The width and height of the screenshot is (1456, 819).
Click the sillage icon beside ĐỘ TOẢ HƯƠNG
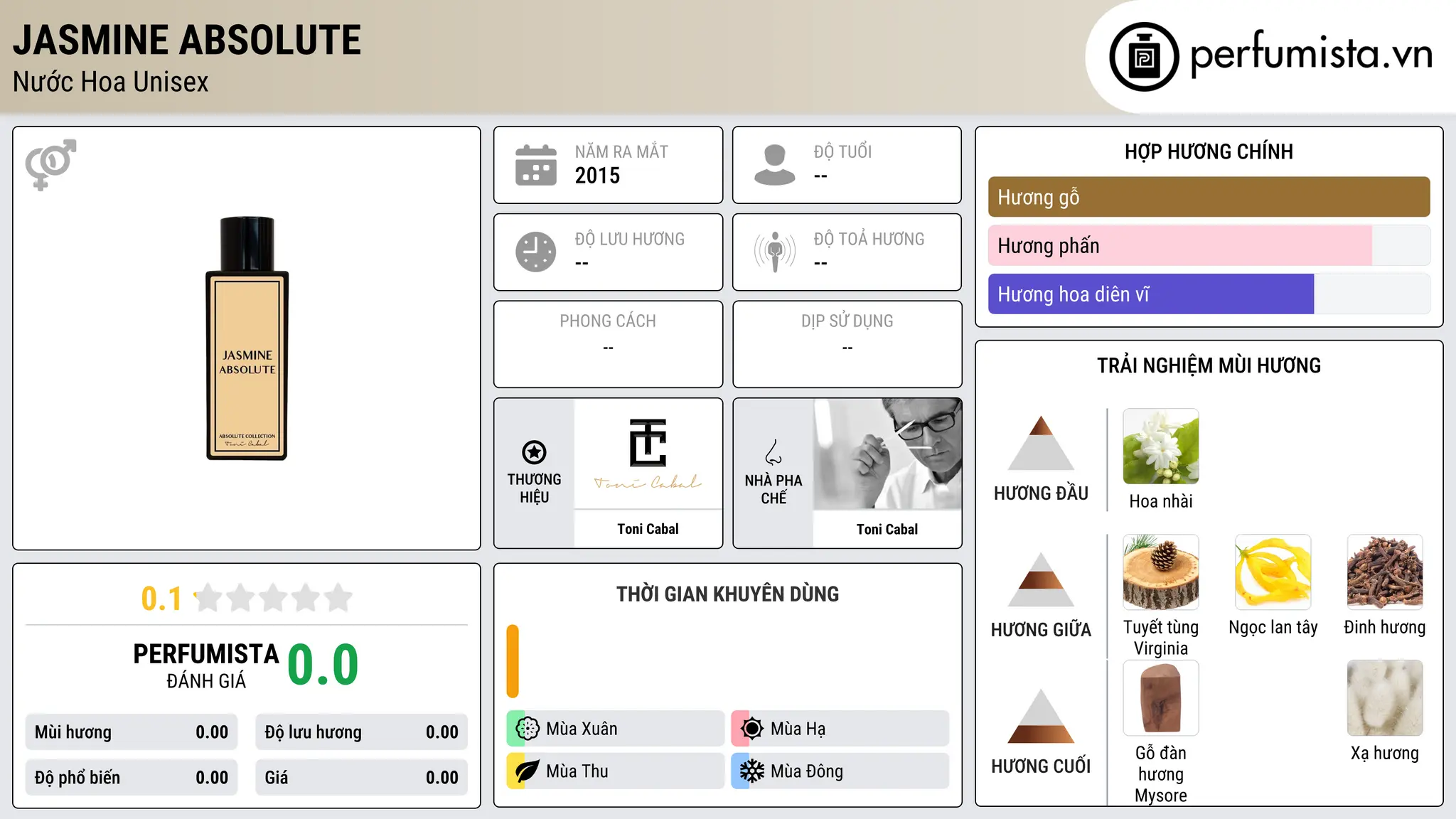pos(774,252)
